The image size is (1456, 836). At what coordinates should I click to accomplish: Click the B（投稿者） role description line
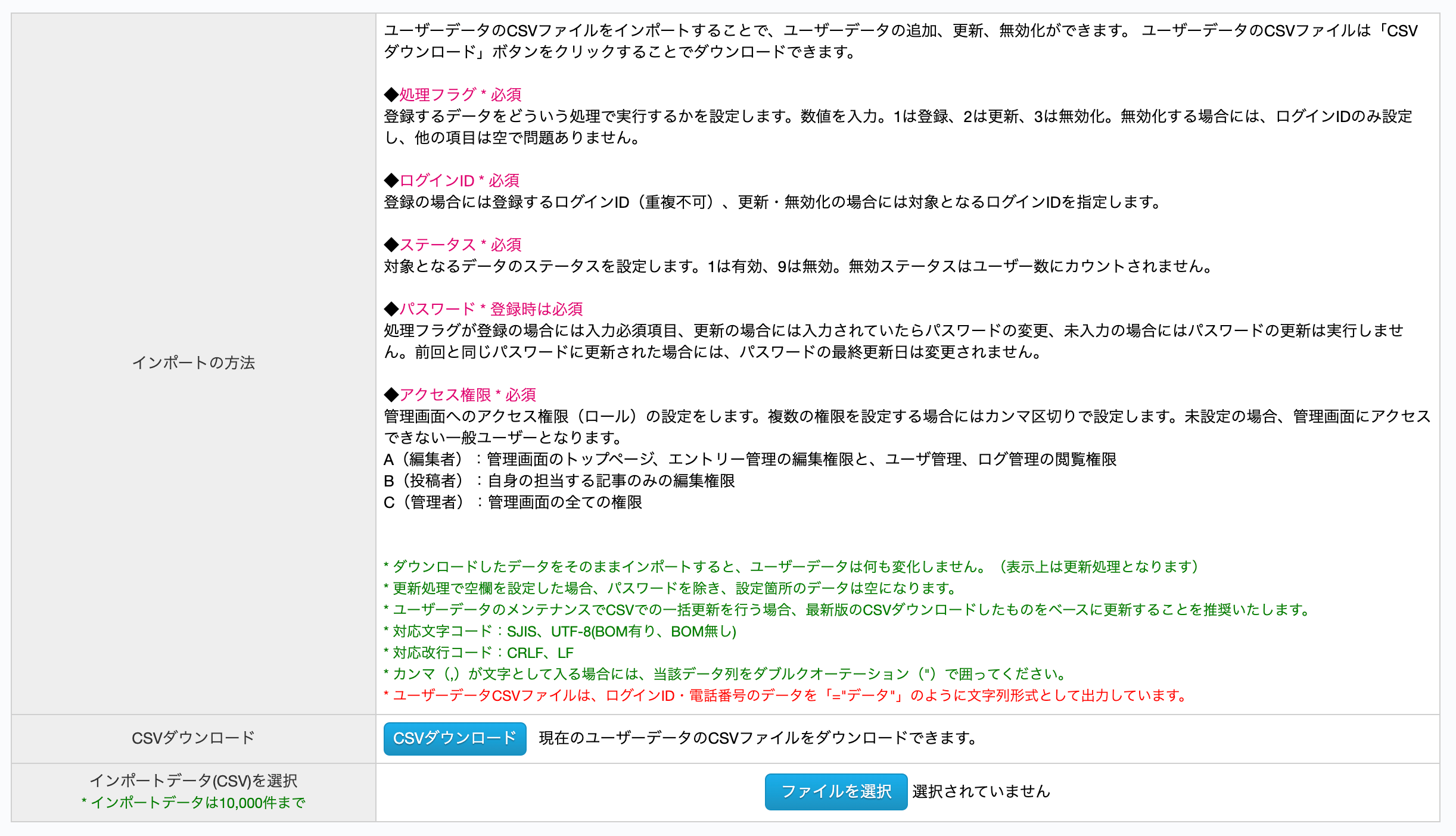[559, 481]
